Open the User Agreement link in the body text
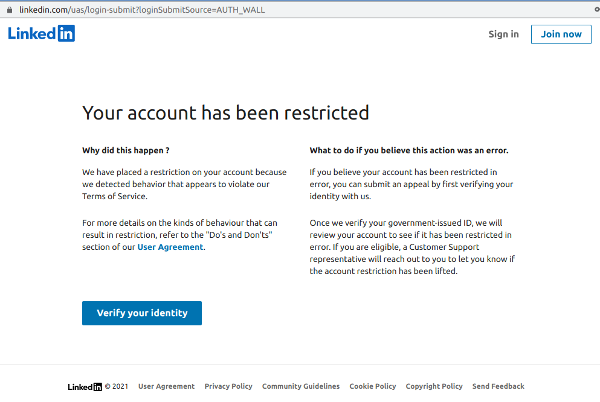This screenshot has height=402, width=600. pyautogui.click(x=170, y=247)
